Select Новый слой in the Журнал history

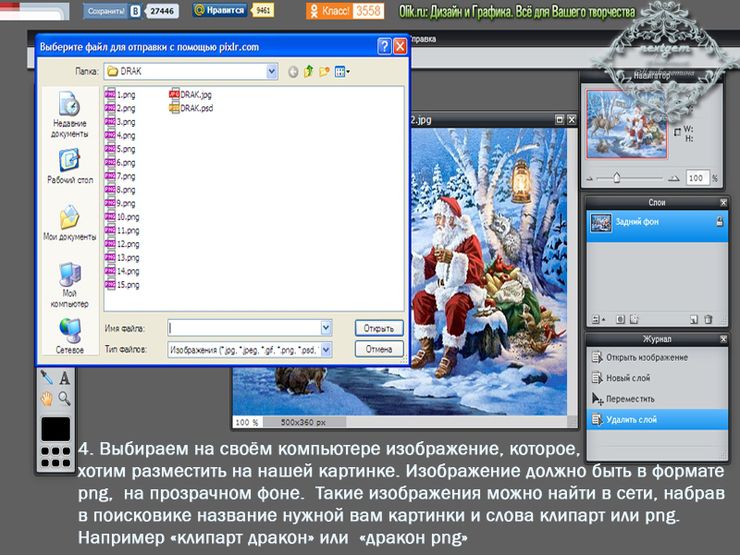(656, 378)
